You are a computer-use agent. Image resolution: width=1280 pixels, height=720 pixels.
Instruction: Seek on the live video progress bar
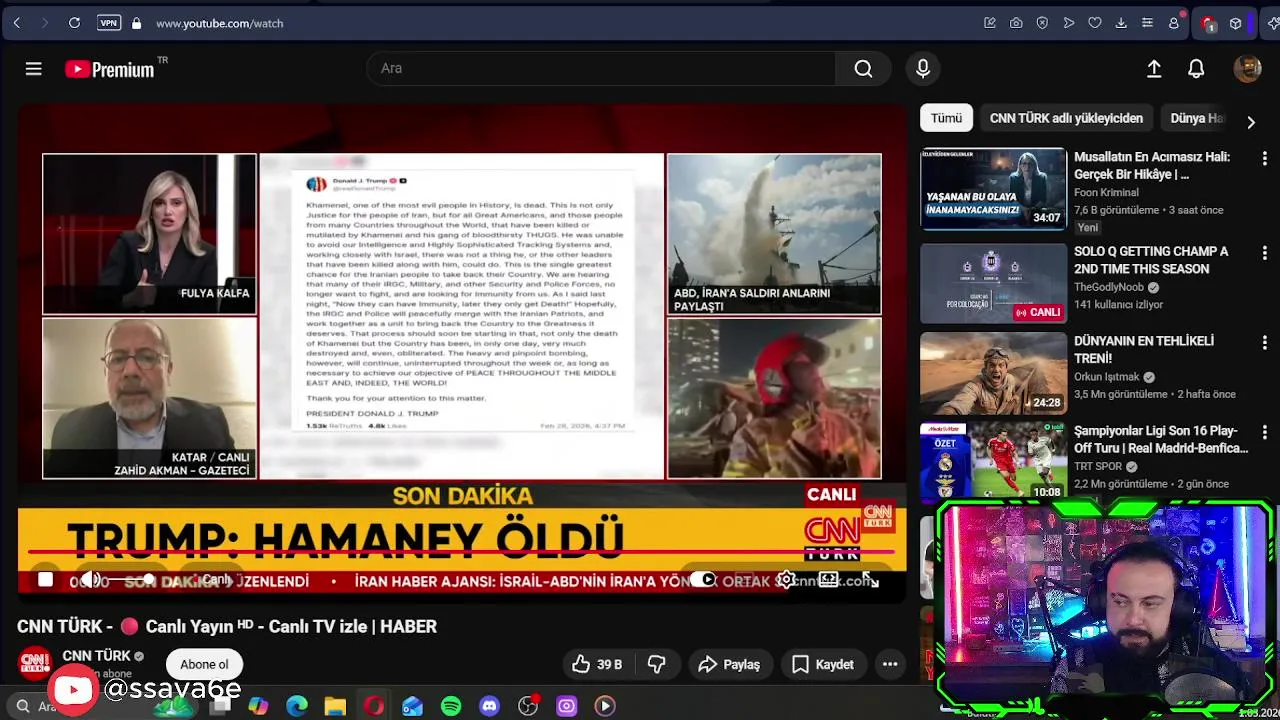(x=461, y=552)
